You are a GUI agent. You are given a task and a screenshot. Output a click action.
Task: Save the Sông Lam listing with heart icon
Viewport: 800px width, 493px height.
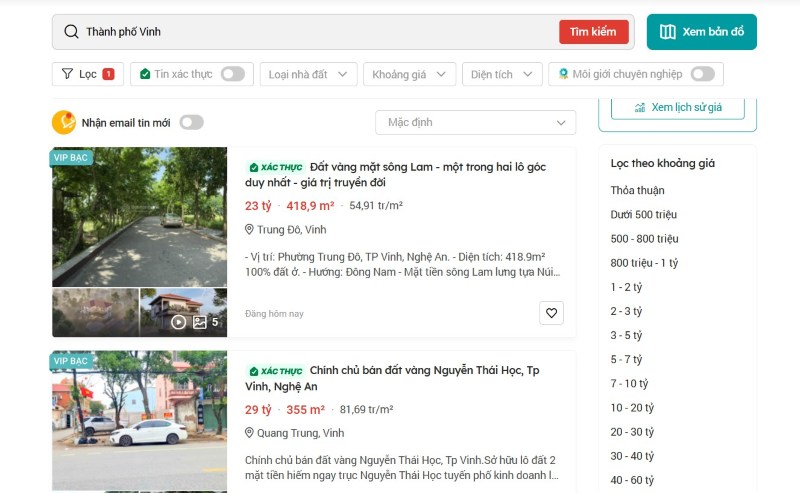pos(552,313)
